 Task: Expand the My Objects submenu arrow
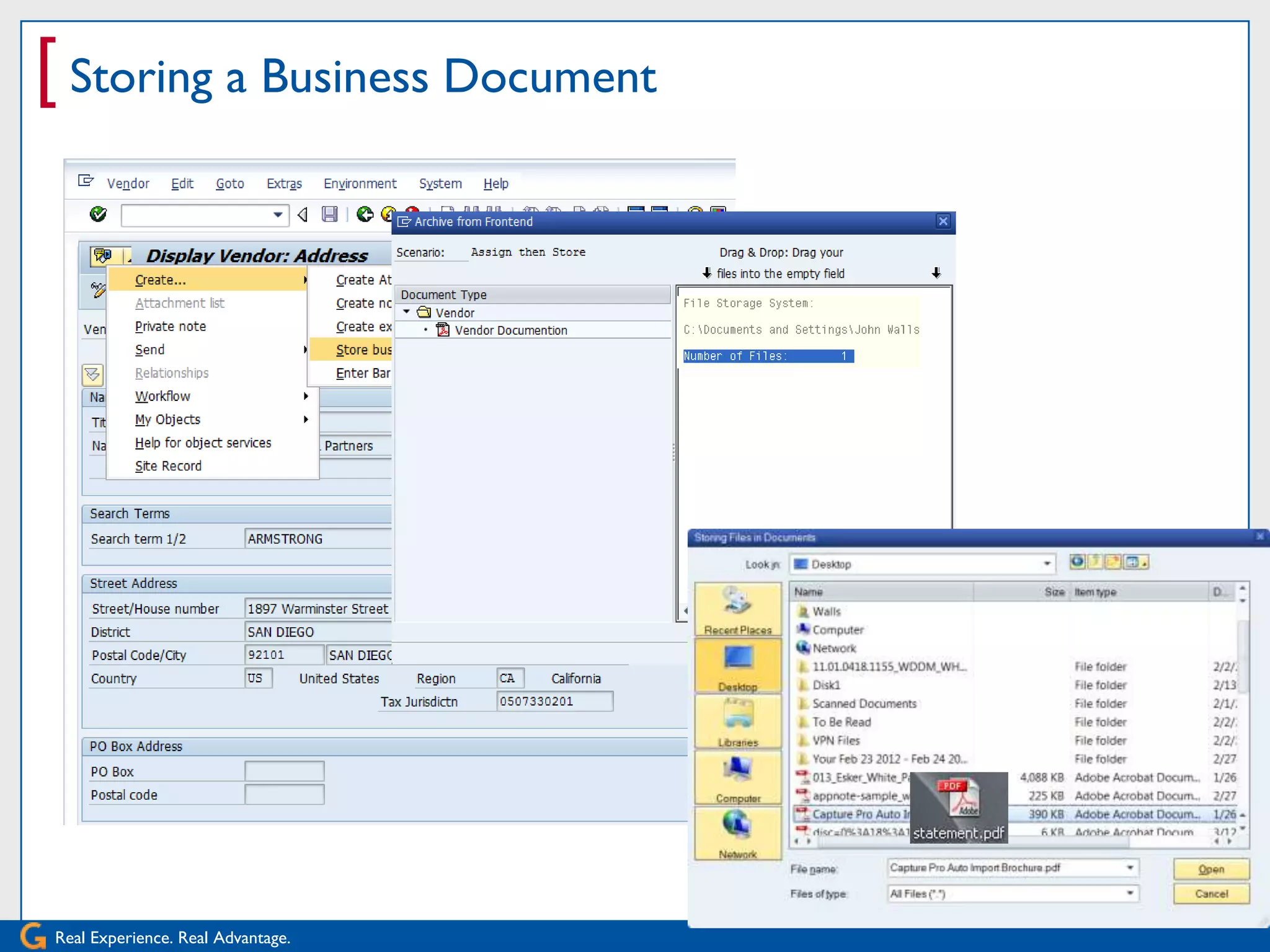click(306, 420)
